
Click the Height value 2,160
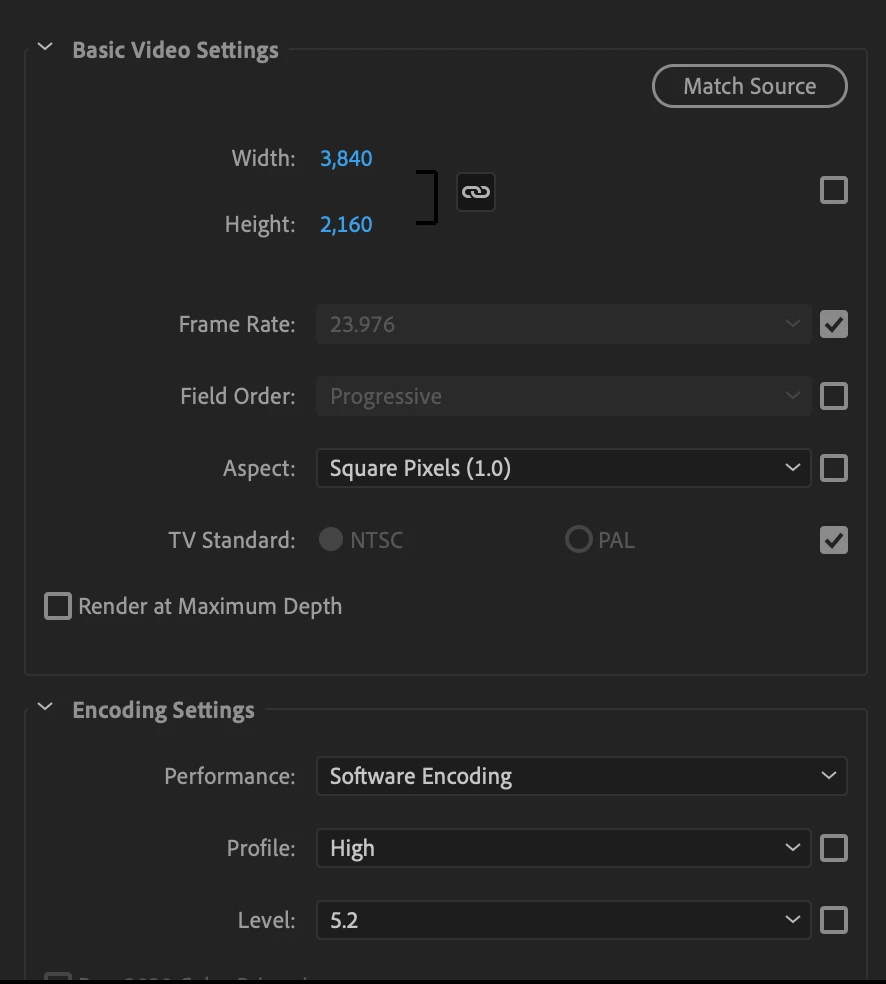346,225
